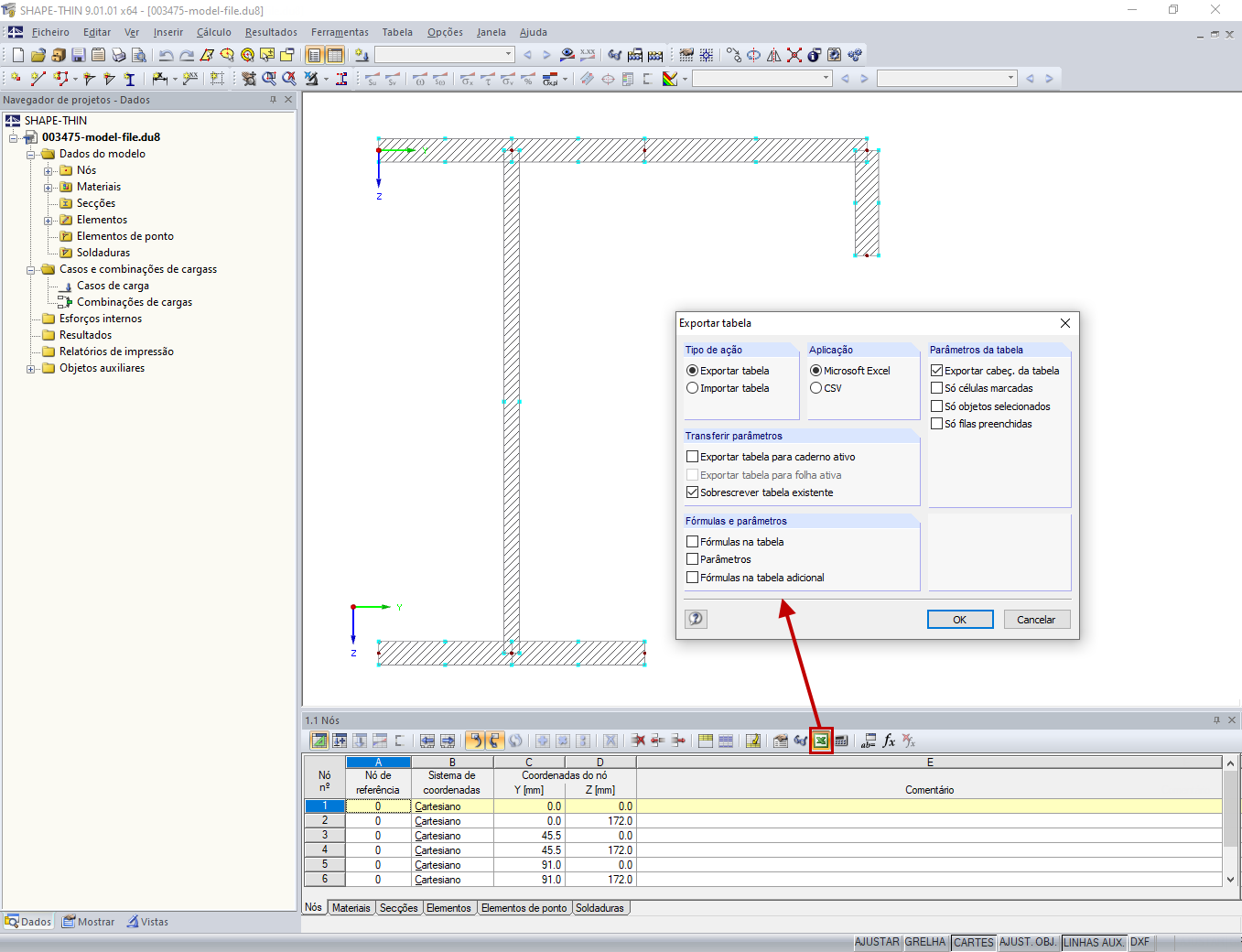Image resolution: width=1242 pixels, height=952 pixels.
Task: Close the Exportar tabela dialog
Action: 1065,323
